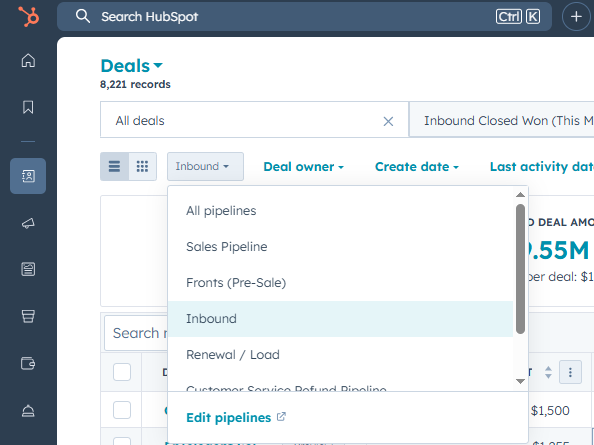Select Fronts (Pre-Sale) pipeline option

coord(340,283)
